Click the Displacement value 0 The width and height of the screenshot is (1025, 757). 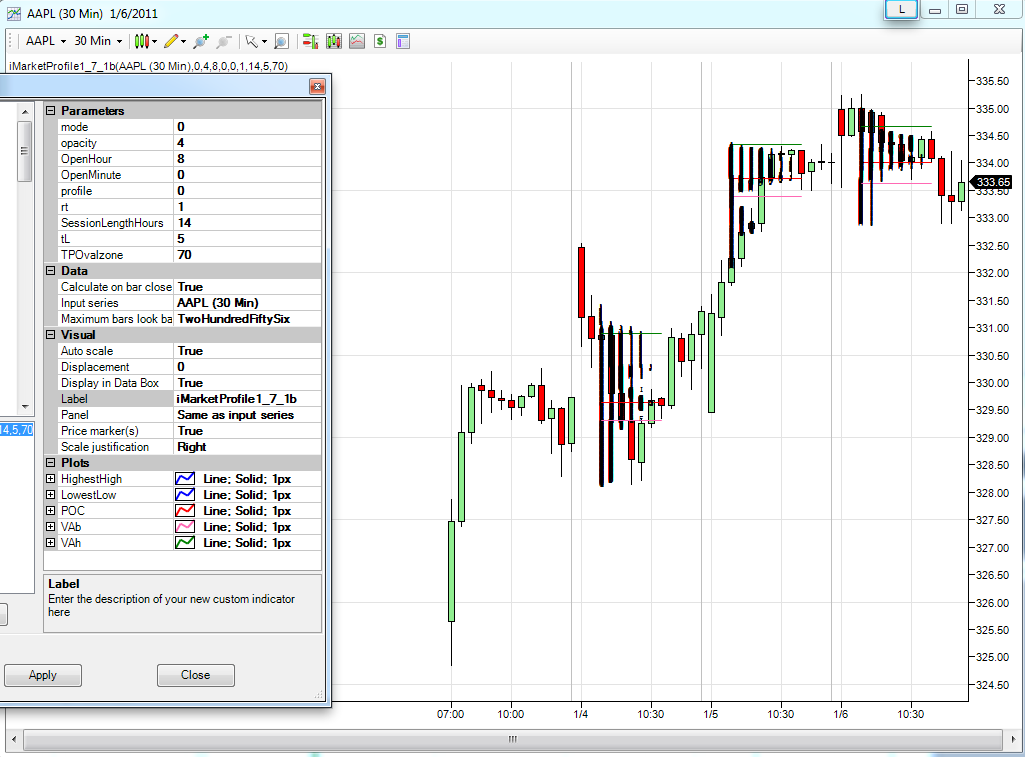(x=248, y=367)
